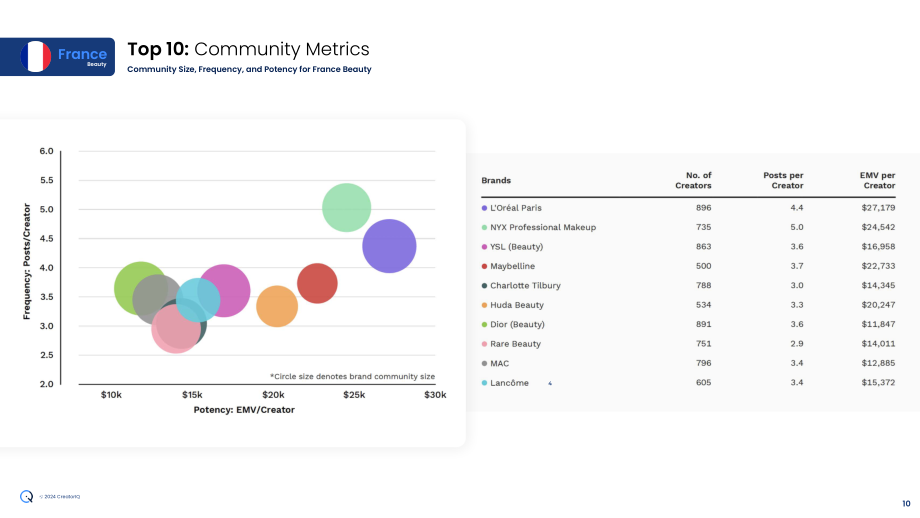Click the NYX Professional Makeup brand name
The height and width of the screenshot is (518, 920).
(x=543, y=227)
